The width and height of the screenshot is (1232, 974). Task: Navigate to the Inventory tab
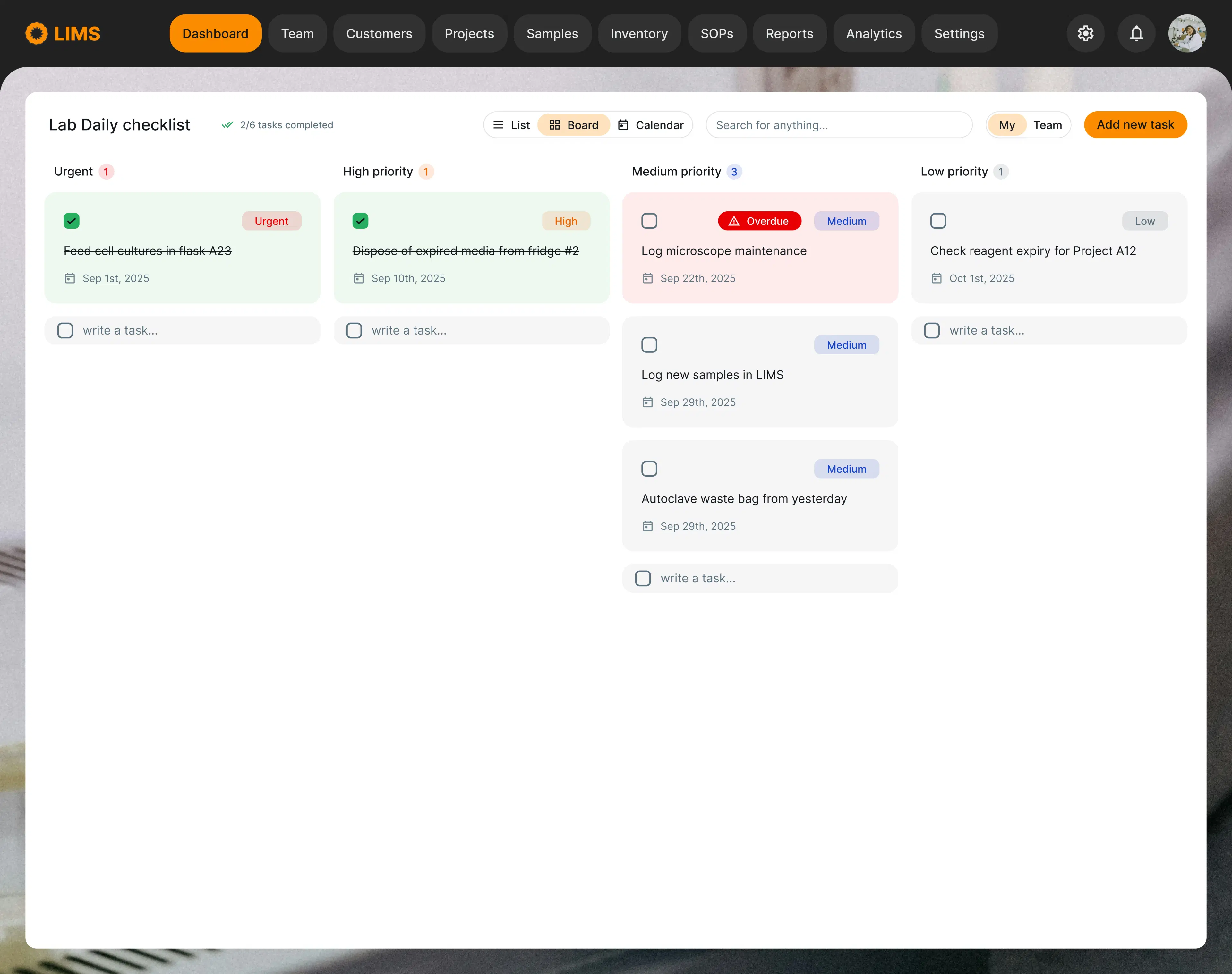tap(639, 33)
